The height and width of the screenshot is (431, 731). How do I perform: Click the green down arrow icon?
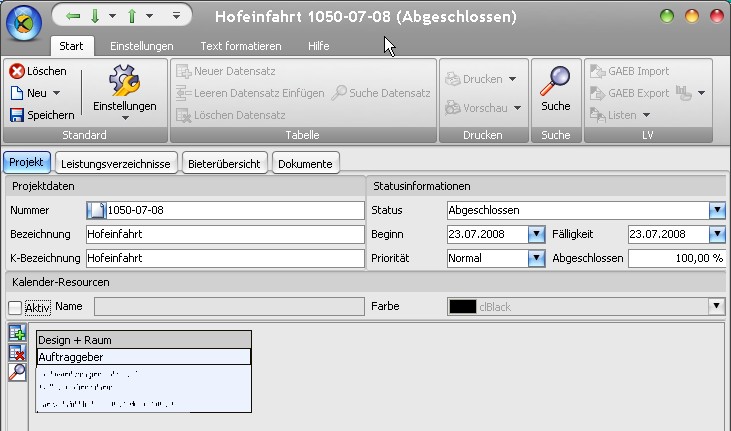point(95,16)
